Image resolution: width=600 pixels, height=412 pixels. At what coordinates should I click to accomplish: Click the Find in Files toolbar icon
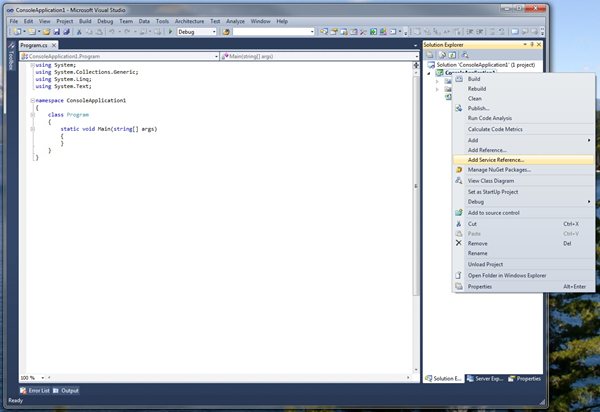[x=226, y=32]
